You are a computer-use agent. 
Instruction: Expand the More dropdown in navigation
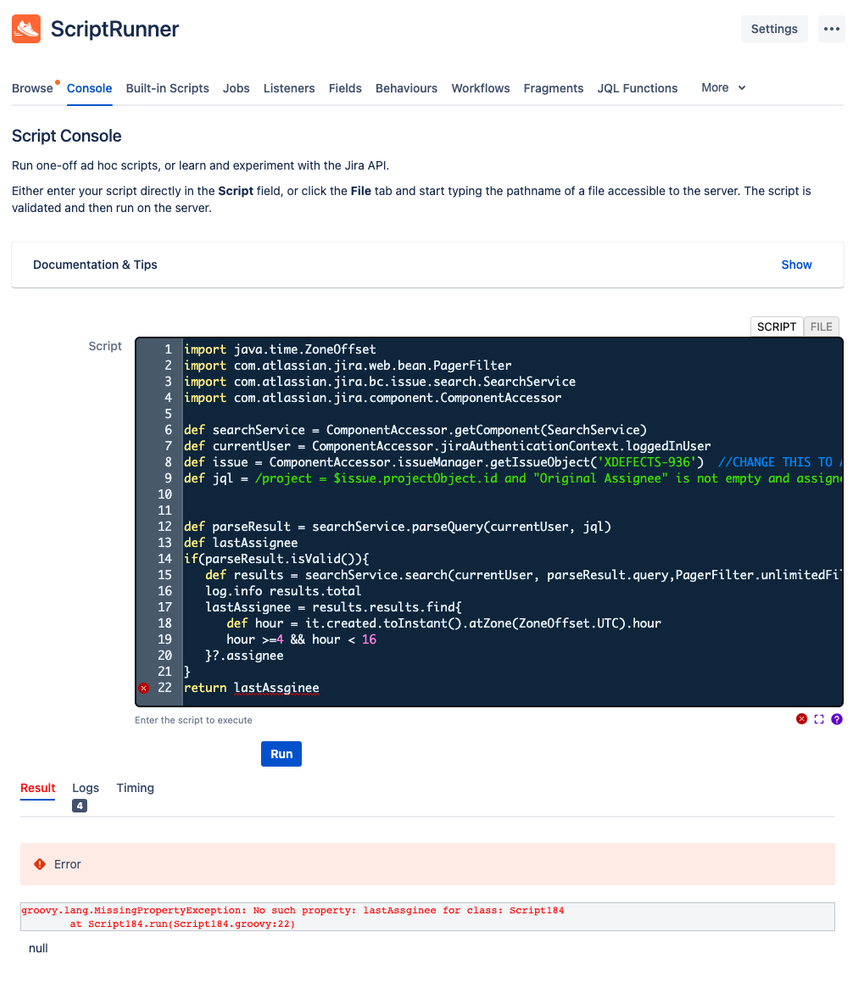[723, 88]
